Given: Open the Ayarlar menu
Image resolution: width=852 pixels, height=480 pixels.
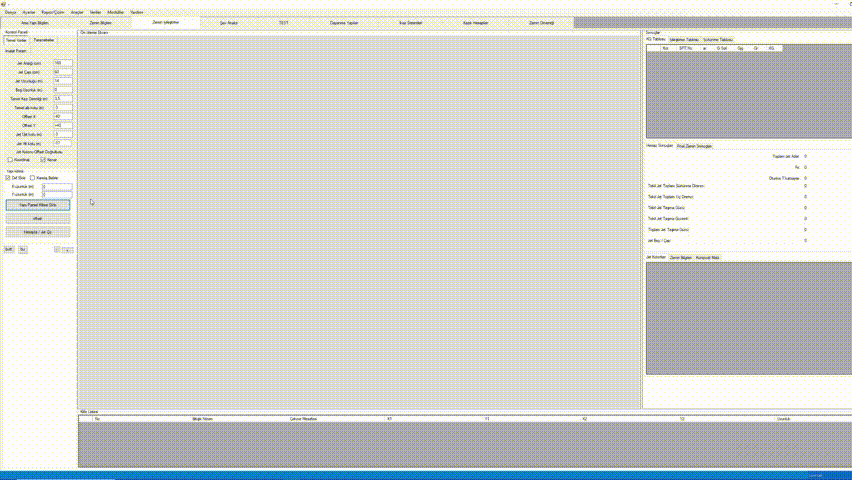Looking at the screenshot, I should (28, 12).
